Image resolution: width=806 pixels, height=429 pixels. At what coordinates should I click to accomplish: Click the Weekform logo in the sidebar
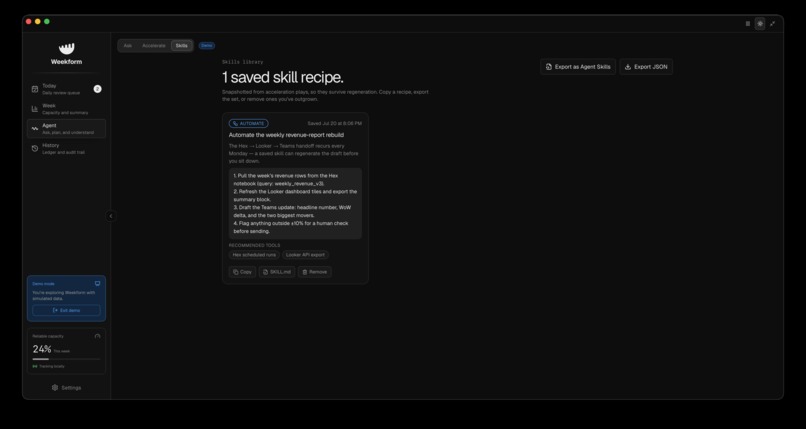pyautogui.click(x=66, y=54)
